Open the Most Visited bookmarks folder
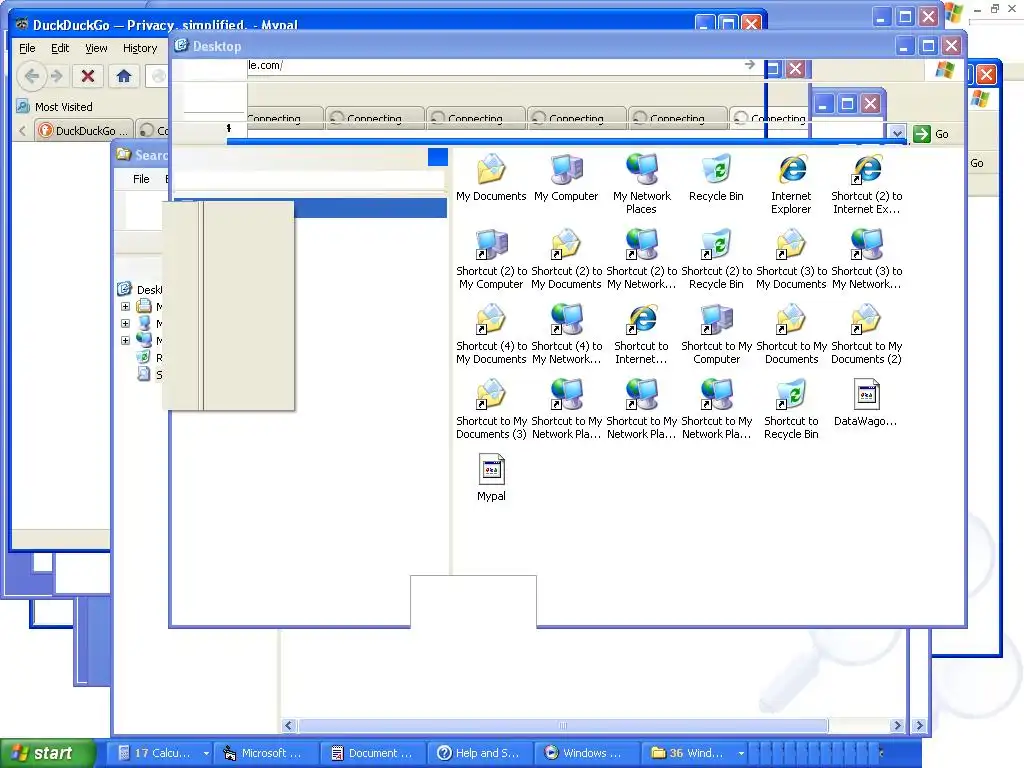This screenshot has height=768, width=1024. (x=55, y=106)
